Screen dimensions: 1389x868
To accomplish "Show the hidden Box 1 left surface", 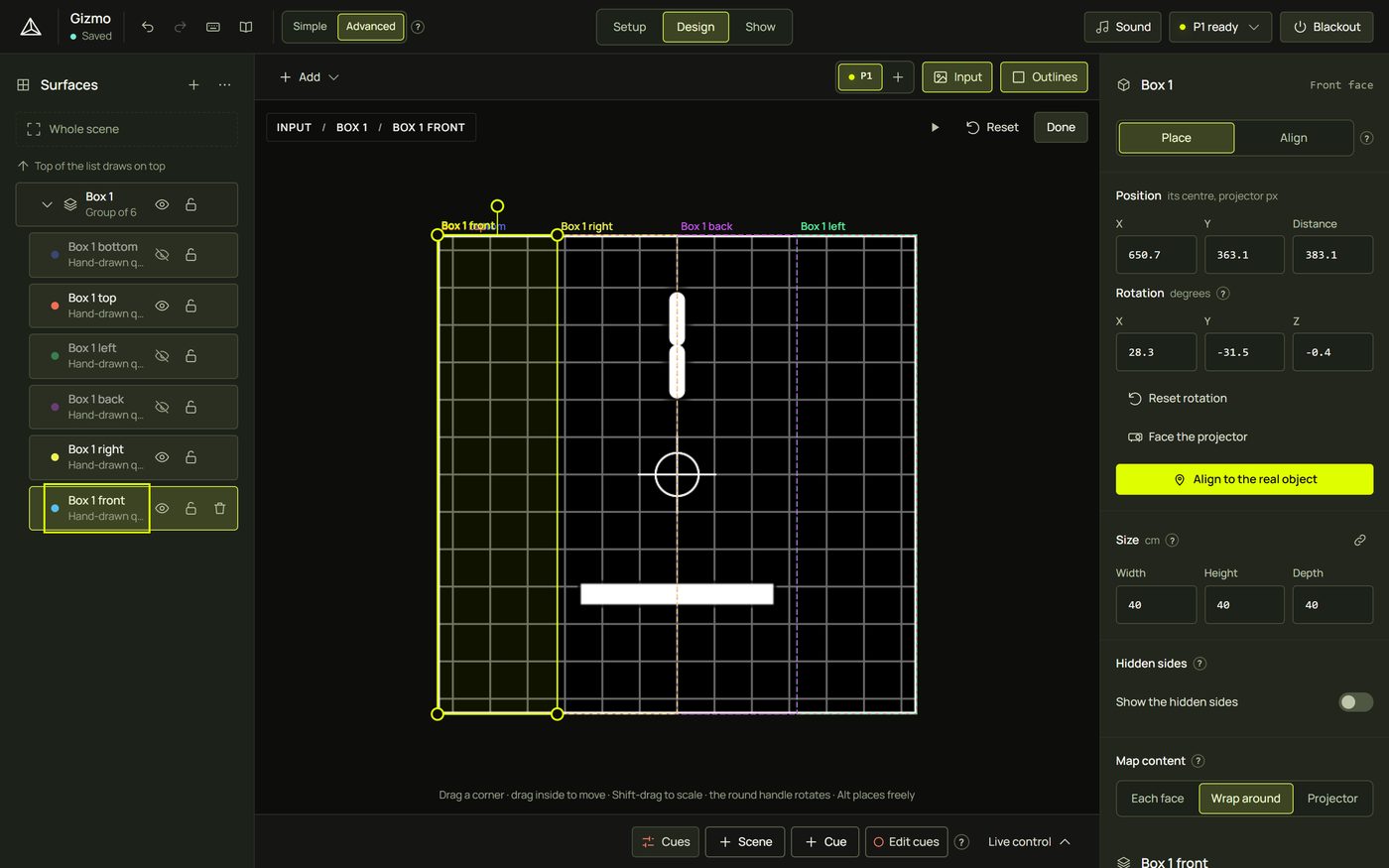I will click(162, 356).
